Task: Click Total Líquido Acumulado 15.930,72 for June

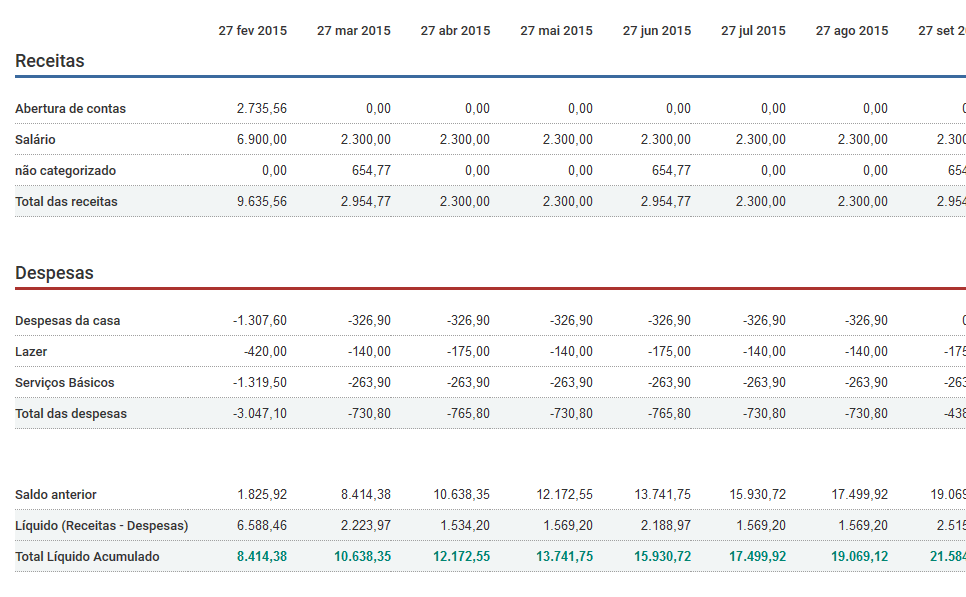Action: pyautogui.click(x=662, y=556)
